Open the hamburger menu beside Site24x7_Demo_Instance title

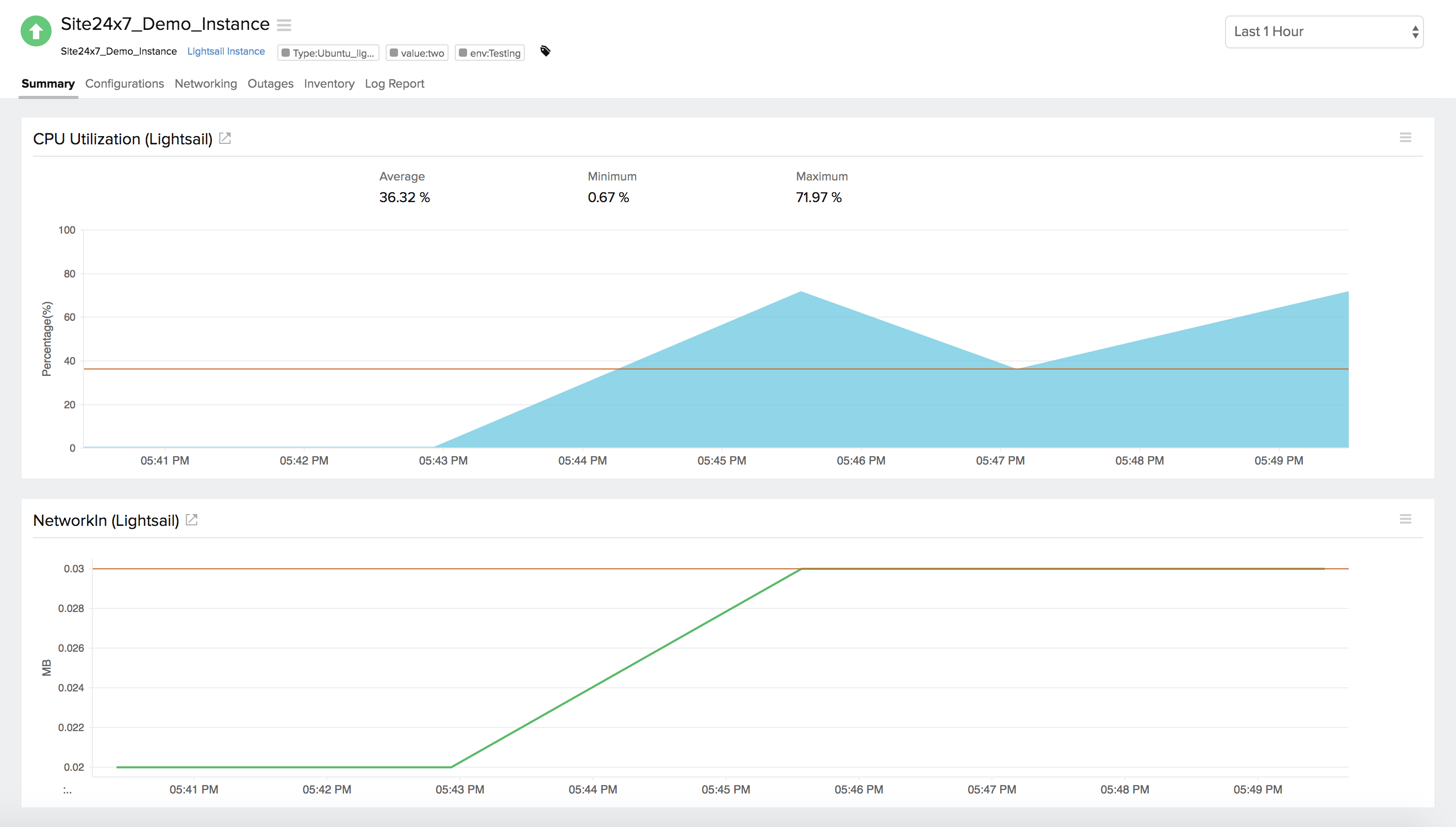[285, 25]
